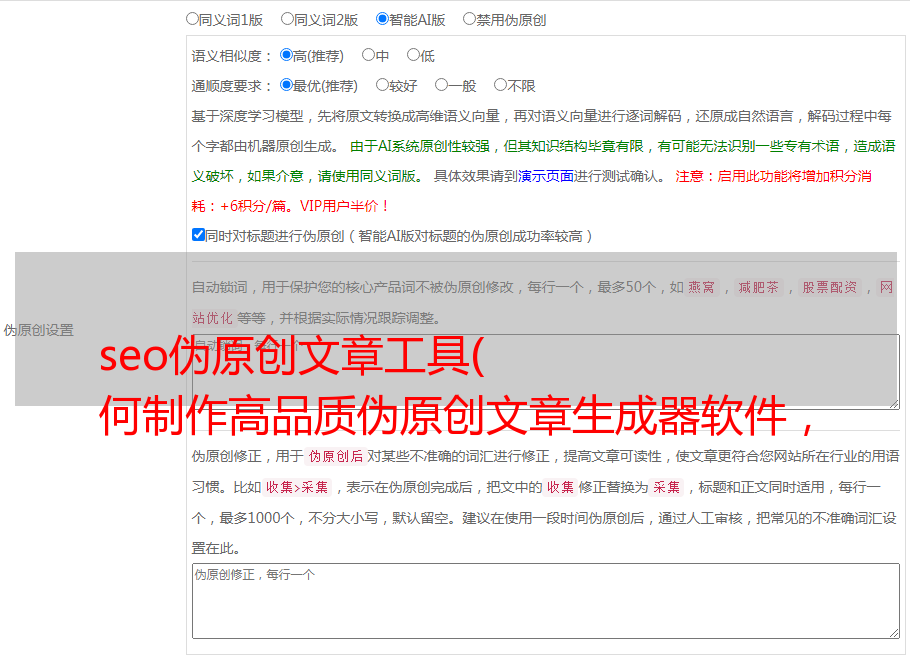
Task: Toggle 同时对标题进行伪原创 checkbox
Action: 198,235
